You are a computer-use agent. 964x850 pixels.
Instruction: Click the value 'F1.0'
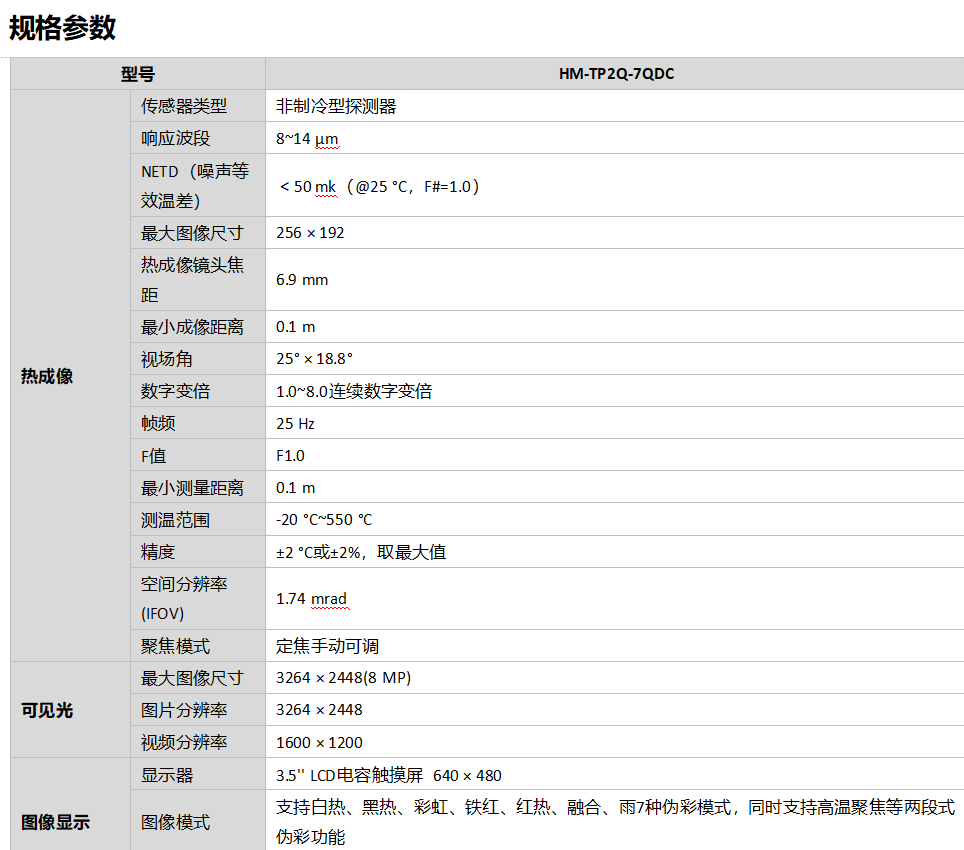coord(290,455)
